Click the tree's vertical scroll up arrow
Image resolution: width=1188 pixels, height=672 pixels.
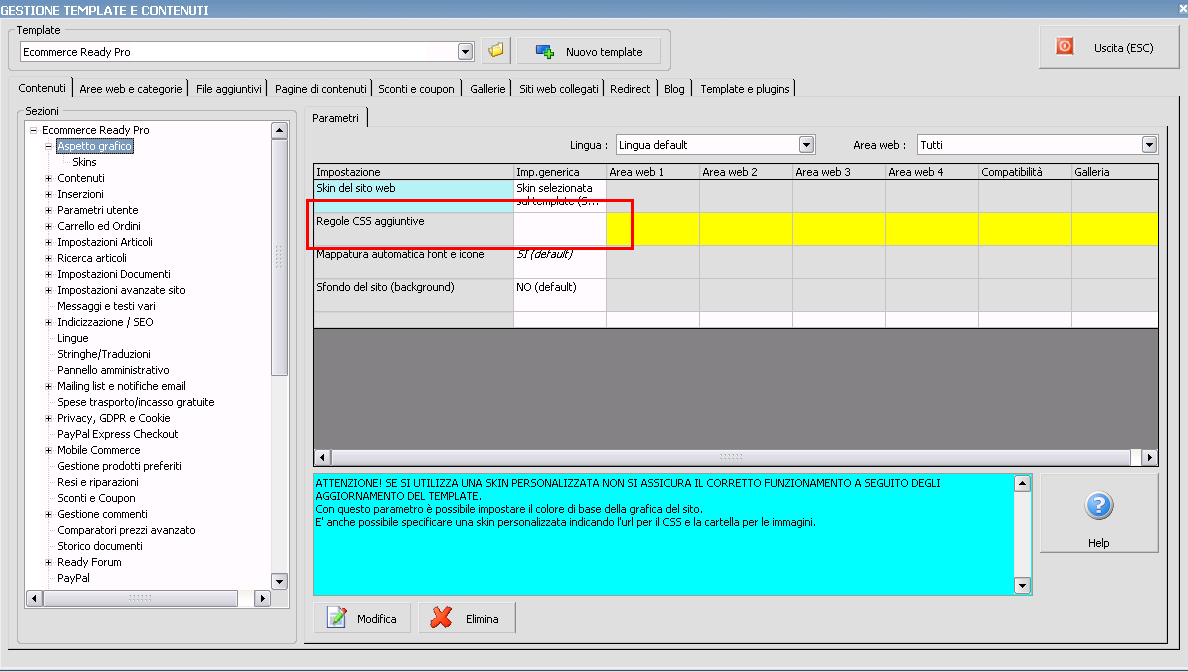(x=279, y=130)
